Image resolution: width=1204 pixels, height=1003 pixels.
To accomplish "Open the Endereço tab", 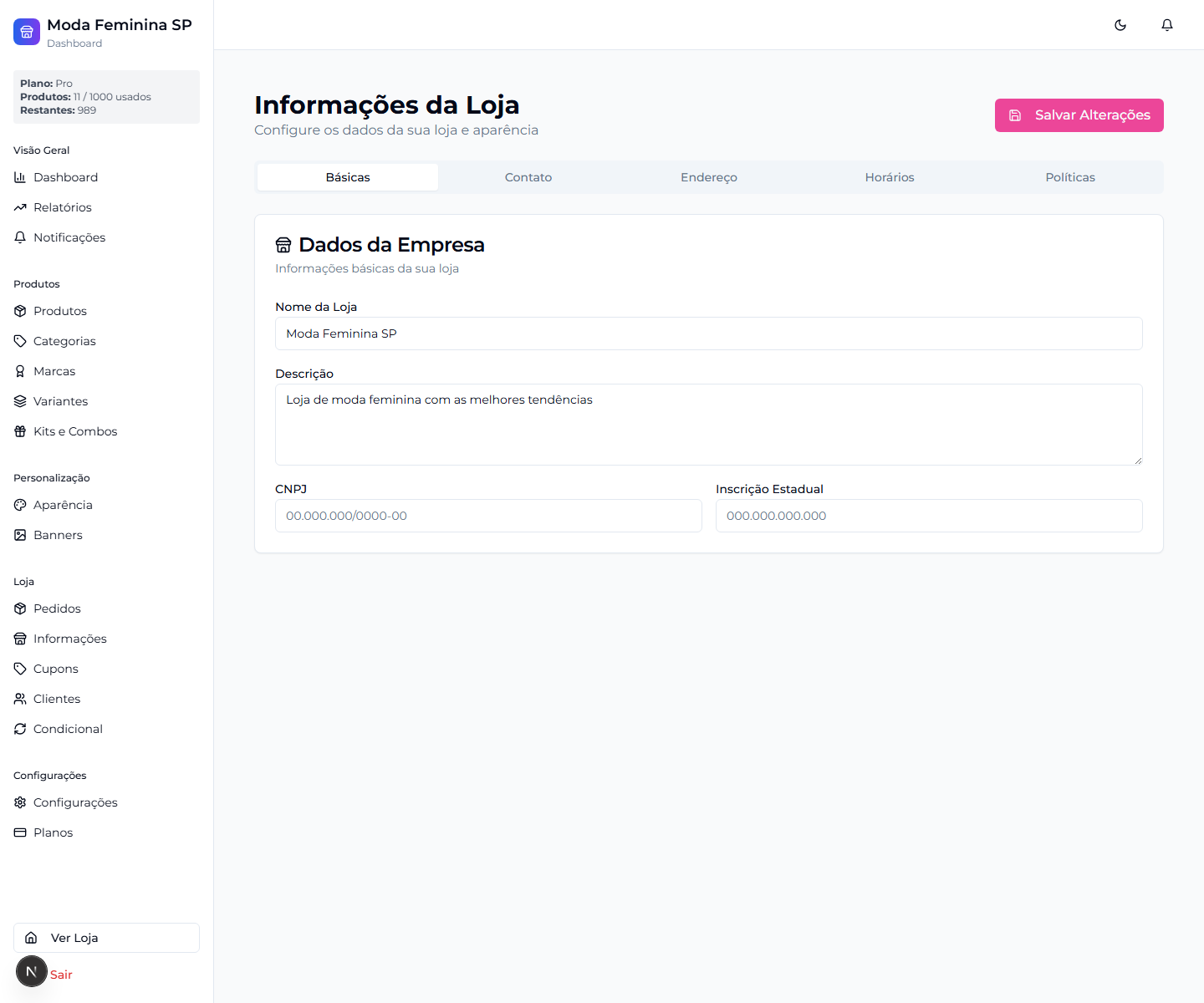I will (x=709, y=177).
